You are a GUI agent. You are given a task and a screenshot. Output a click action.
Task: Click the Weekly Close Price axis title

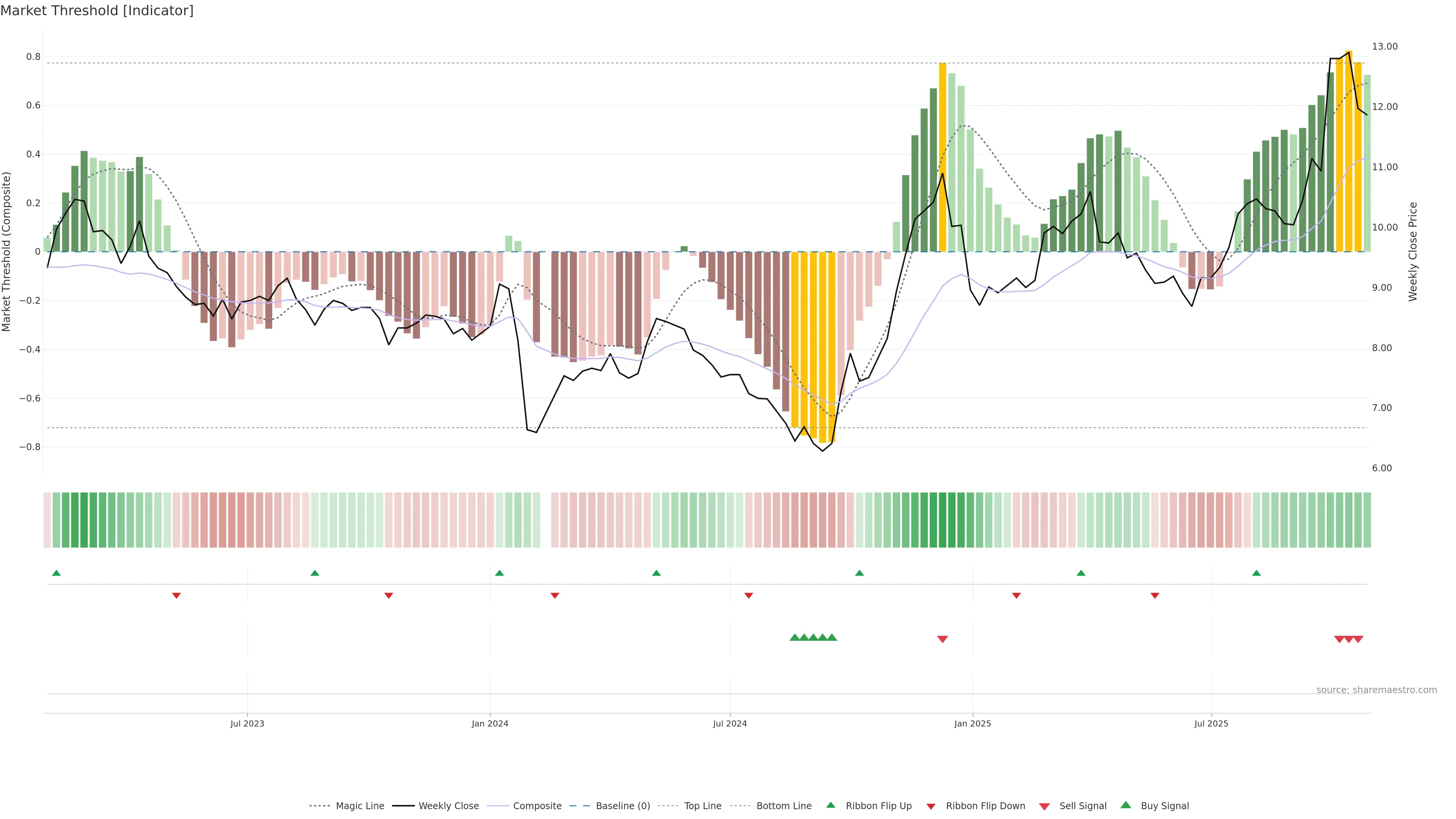coord(1413,251)
